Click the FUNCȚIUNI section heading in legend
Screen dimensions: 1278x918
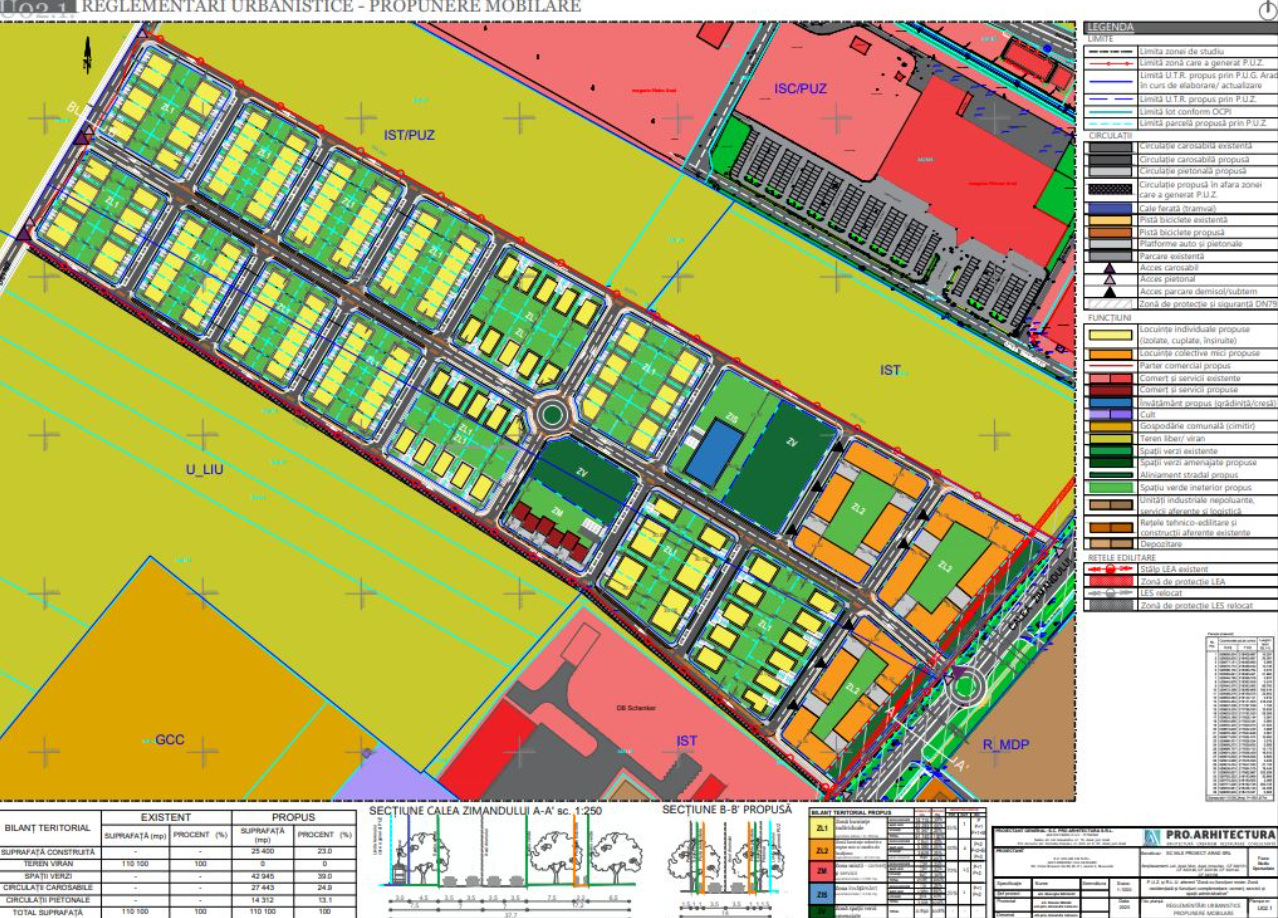click(1112, 316)
